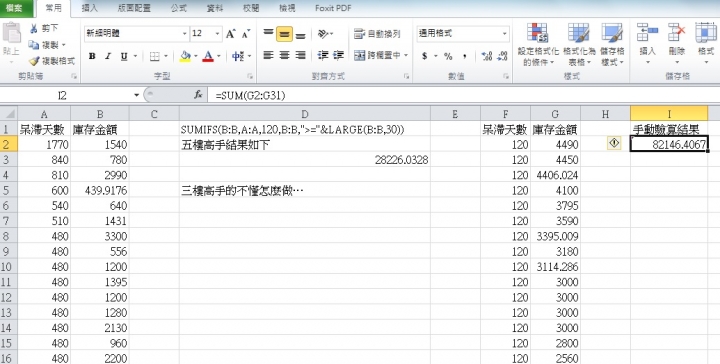The image size is (720, 364).
Task: Open the font size dropdown 12
Action: tap(218, 34)
